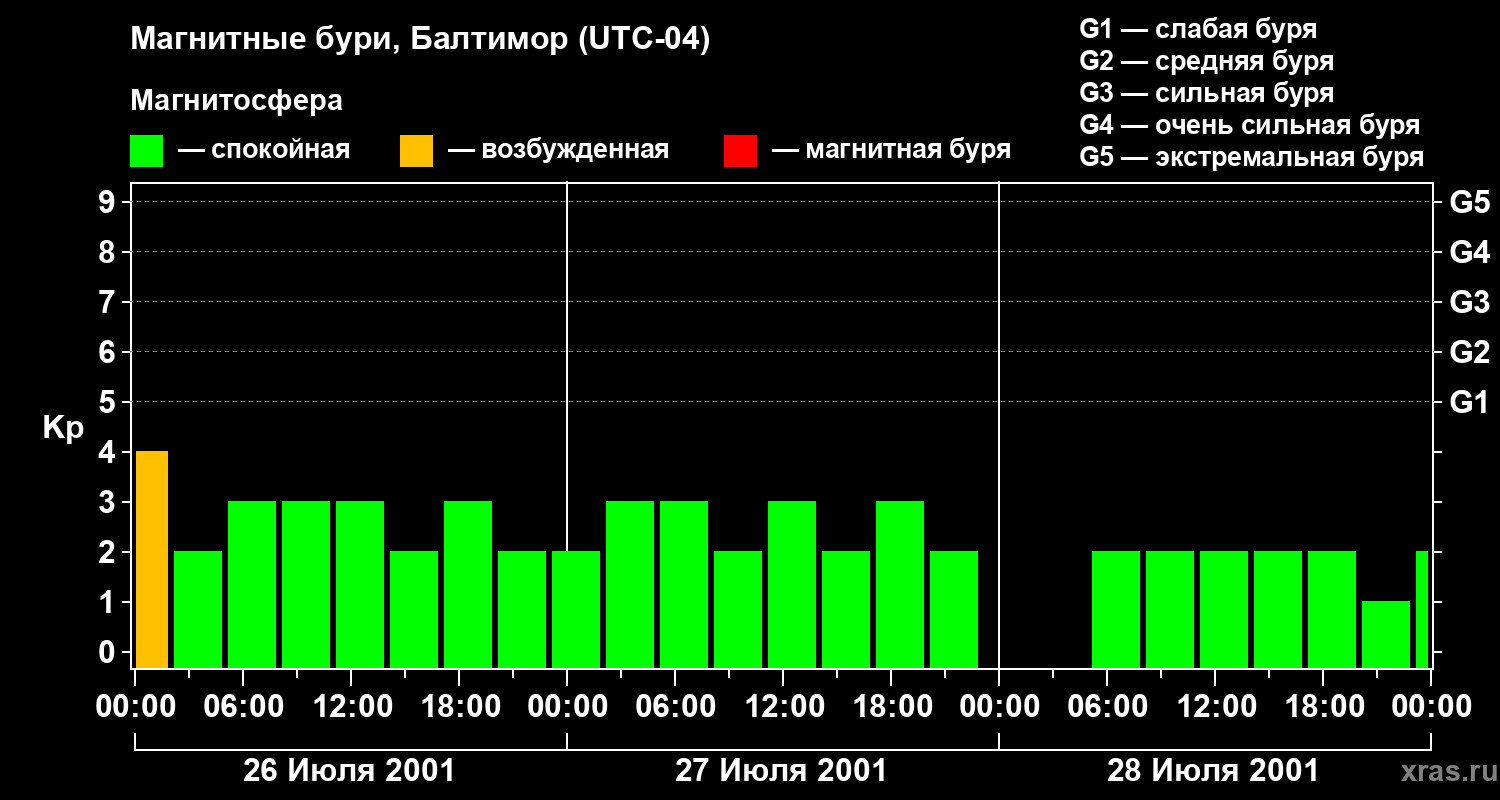Click 'G4 — очень сильная буря' description

(1250, 125)
